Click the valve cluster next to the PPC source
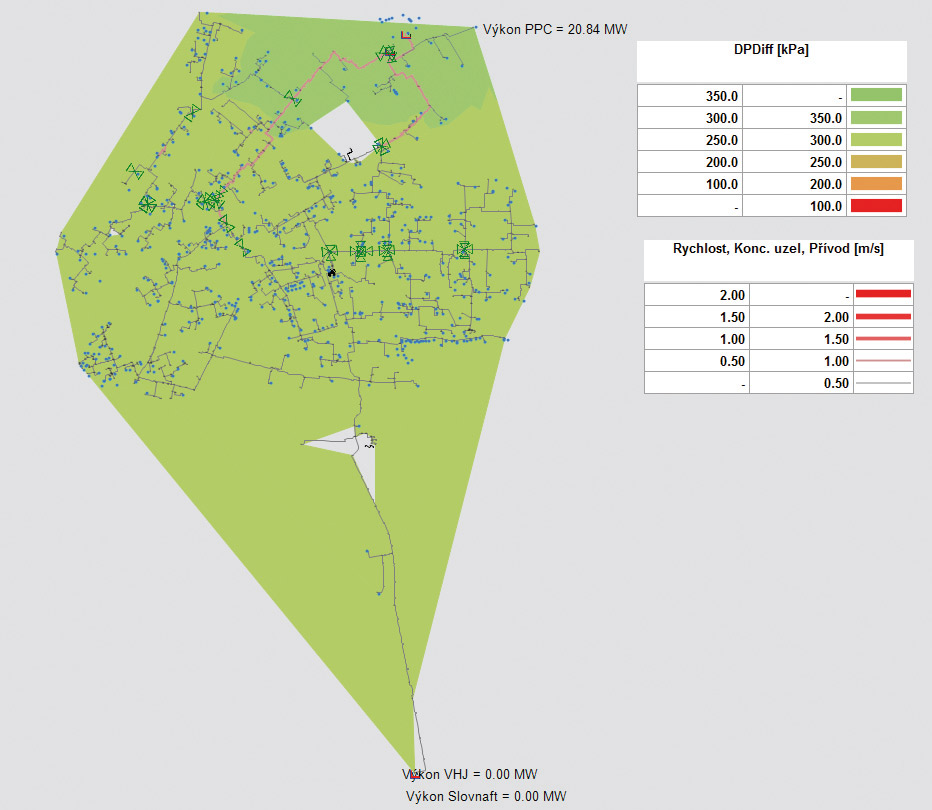The width and height of the screenshot is (932, 810). [x=387, y=54]
